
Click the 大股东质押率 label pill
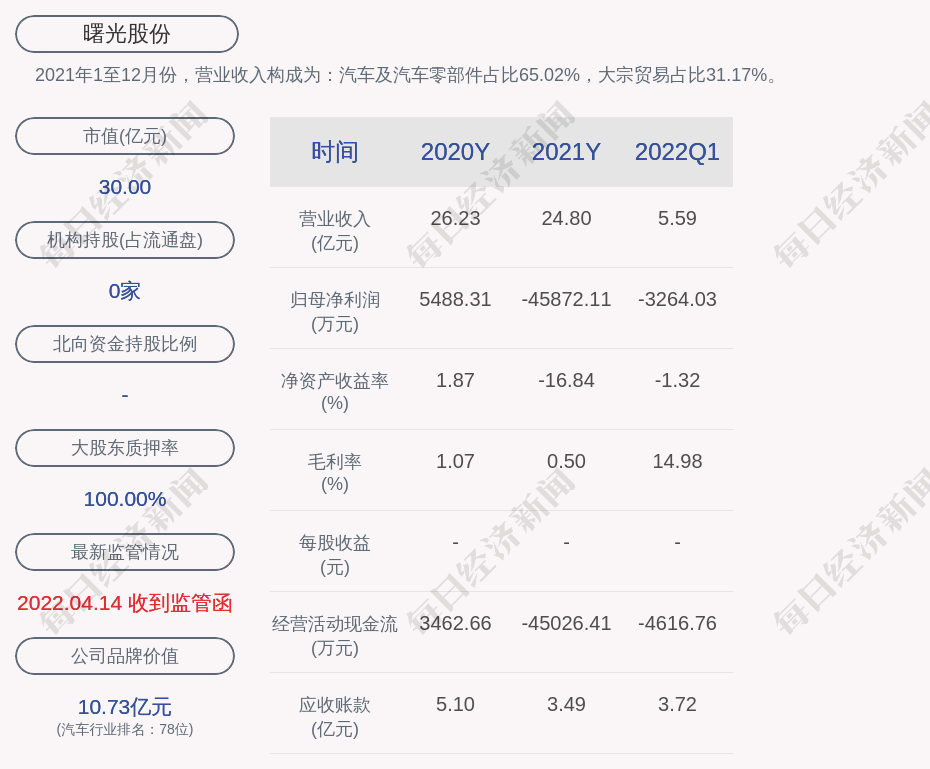coord(125,448)
